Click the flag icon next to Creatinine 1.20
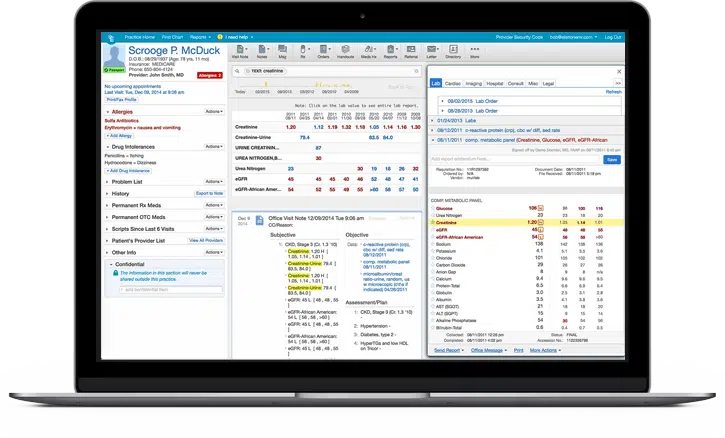Viewport: 725px width, 438px height. (541, 222)
